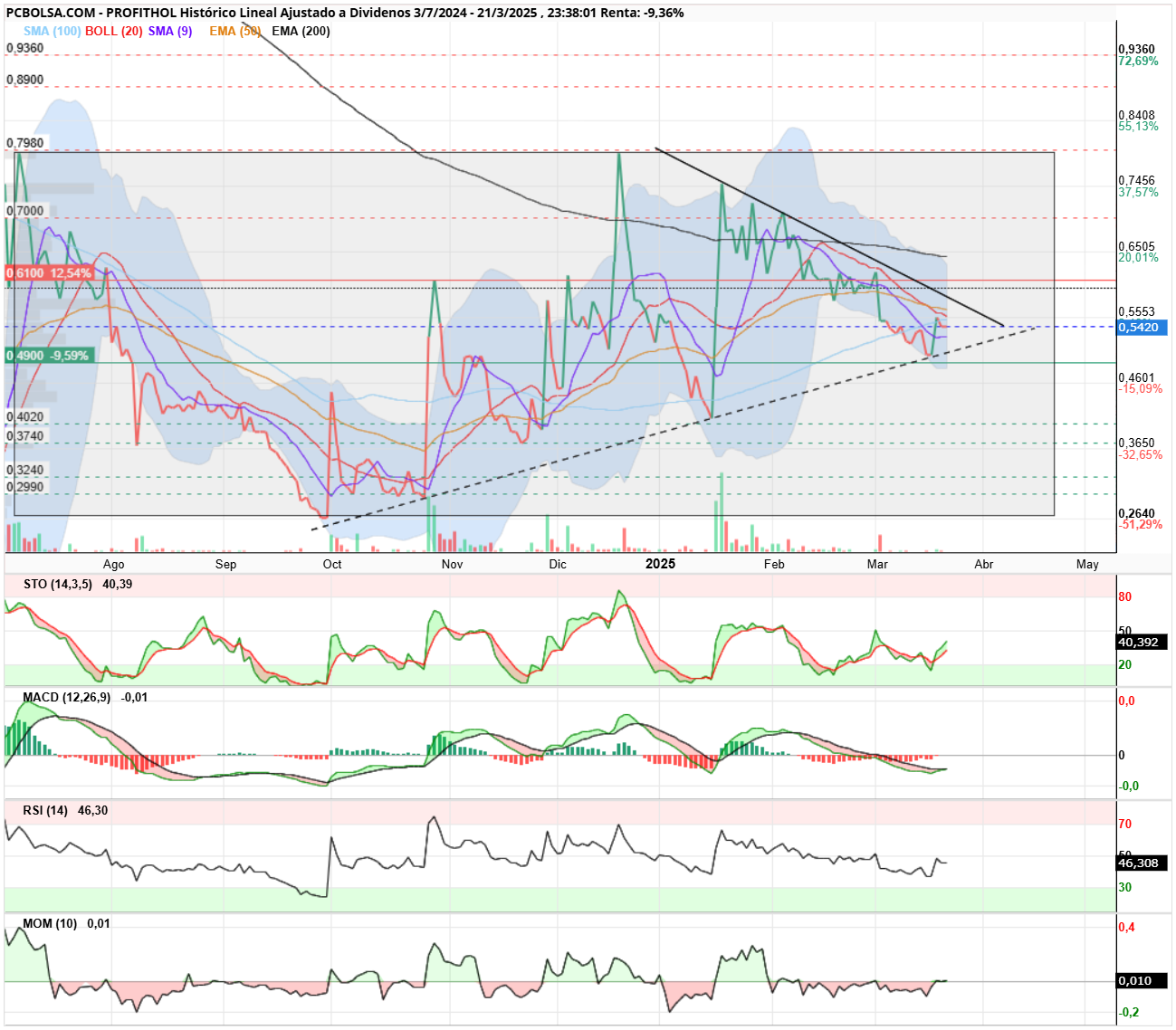Click the red 70 overbought level of RSI
The width and height of the screenshot is (1176, 1030).
(x=1125, y=825)
